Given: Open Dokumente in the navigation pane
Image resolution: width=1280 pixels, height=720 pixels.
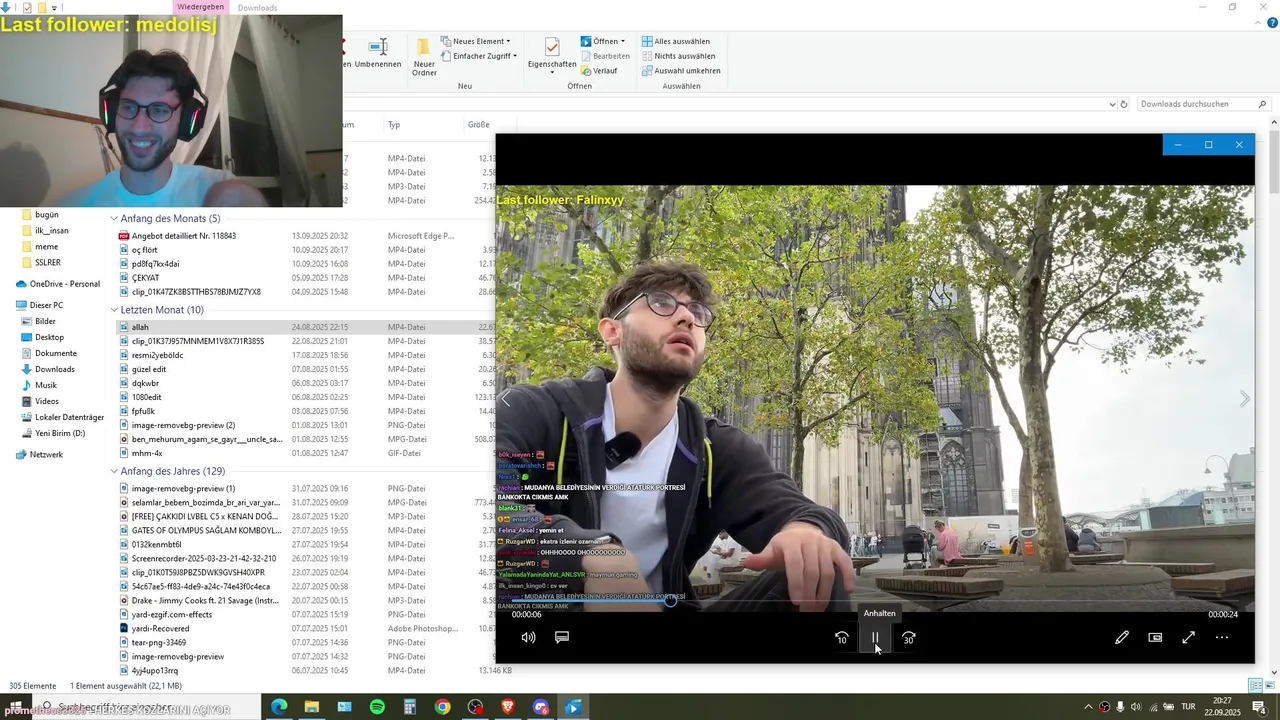Looking at the screenshot, I should [55, 353].
